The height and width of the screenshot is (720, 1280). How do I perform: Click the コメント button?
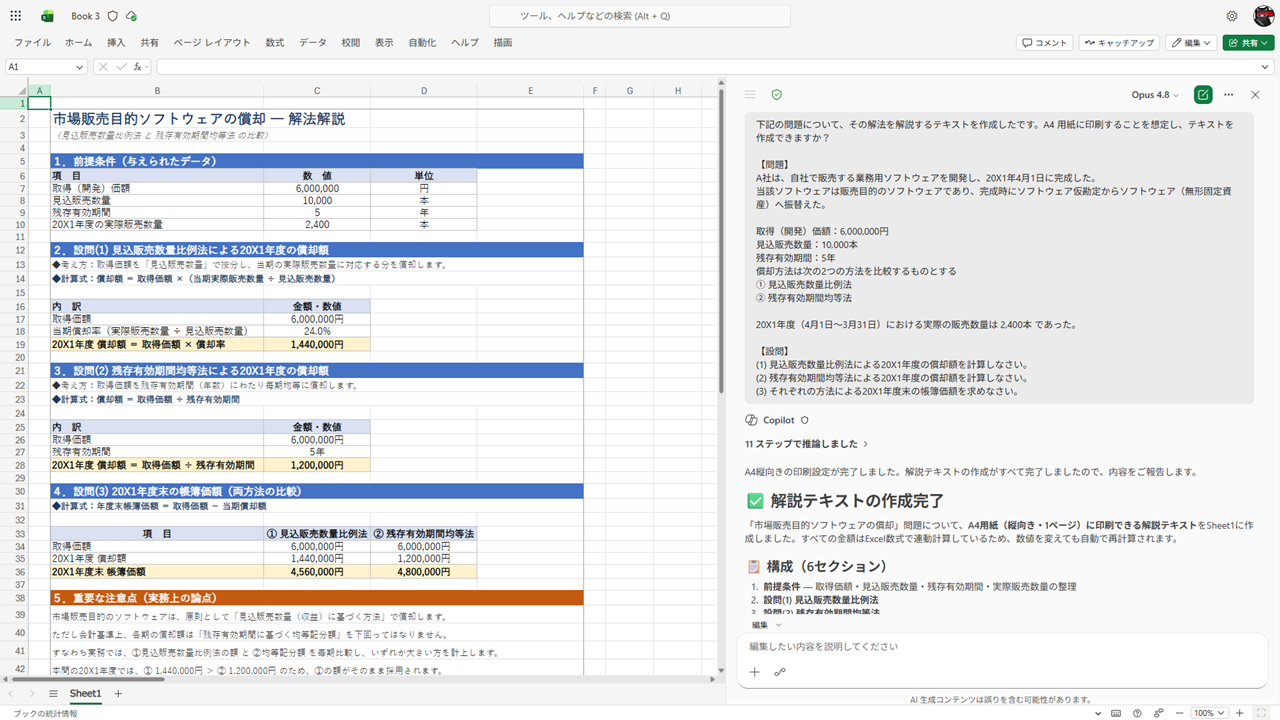(x=1044, y=43)
